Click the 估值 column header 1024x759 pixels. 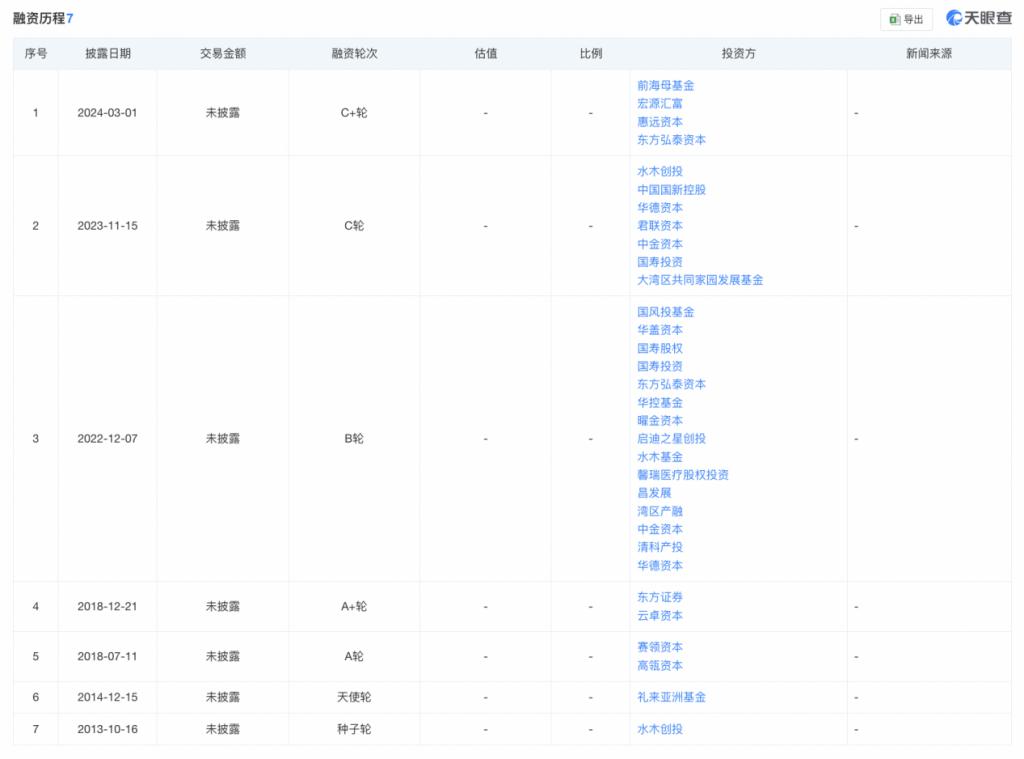tap(485, 54)
